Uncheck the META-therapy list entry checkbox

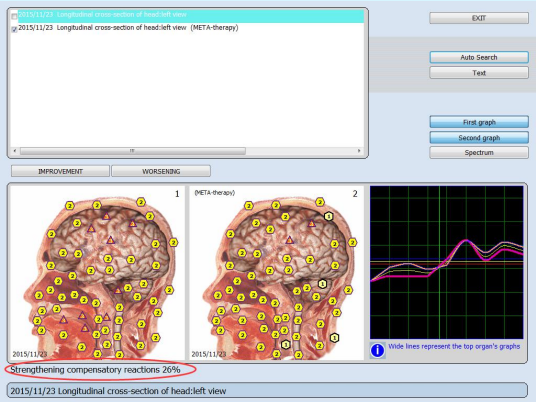(x=14, y=29)
